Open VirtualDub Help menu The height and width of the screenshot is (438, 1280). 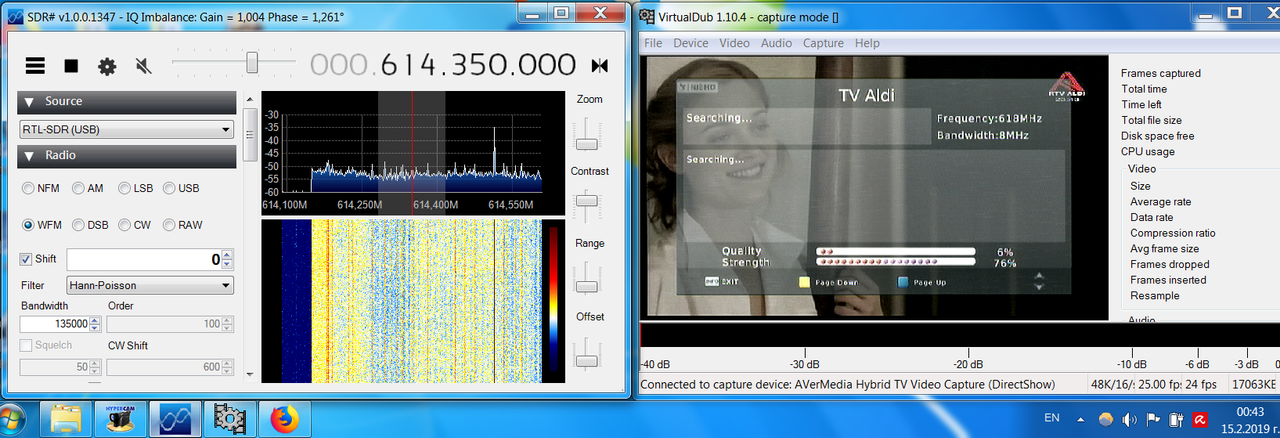pyautogui.click(x=867, y=43)
